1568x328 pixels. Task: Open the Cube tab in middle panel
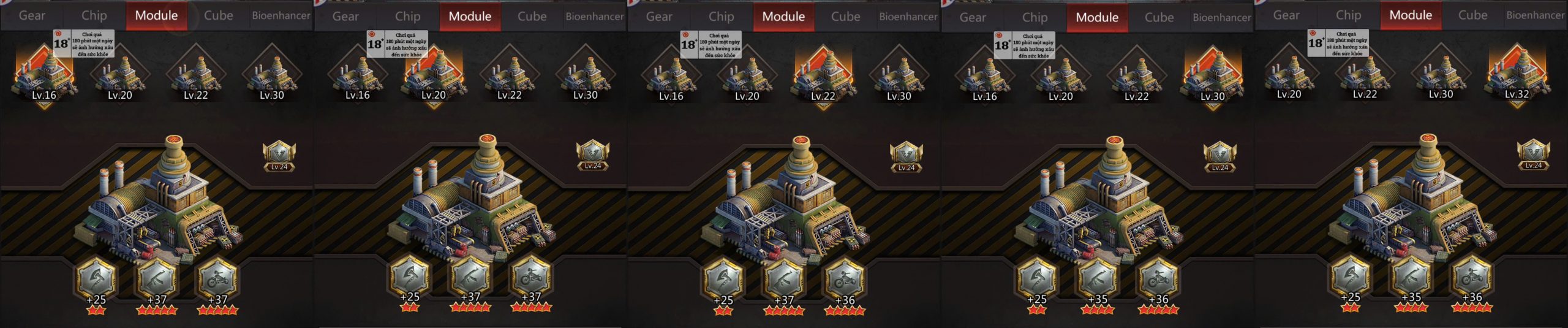coord(846,17)
